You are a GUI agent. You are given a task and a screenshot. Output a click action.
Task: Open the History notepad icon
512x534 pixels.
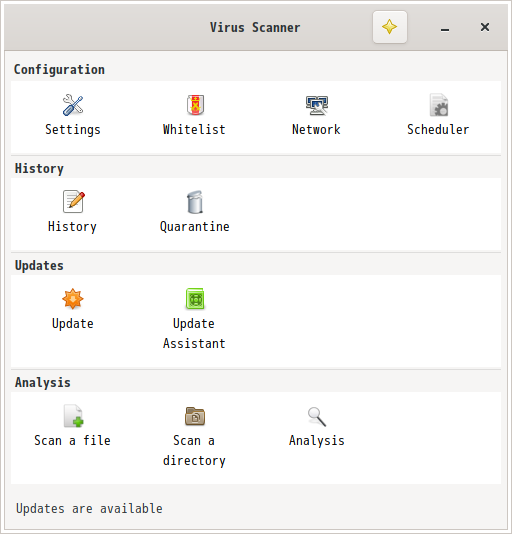coord(74,202)
